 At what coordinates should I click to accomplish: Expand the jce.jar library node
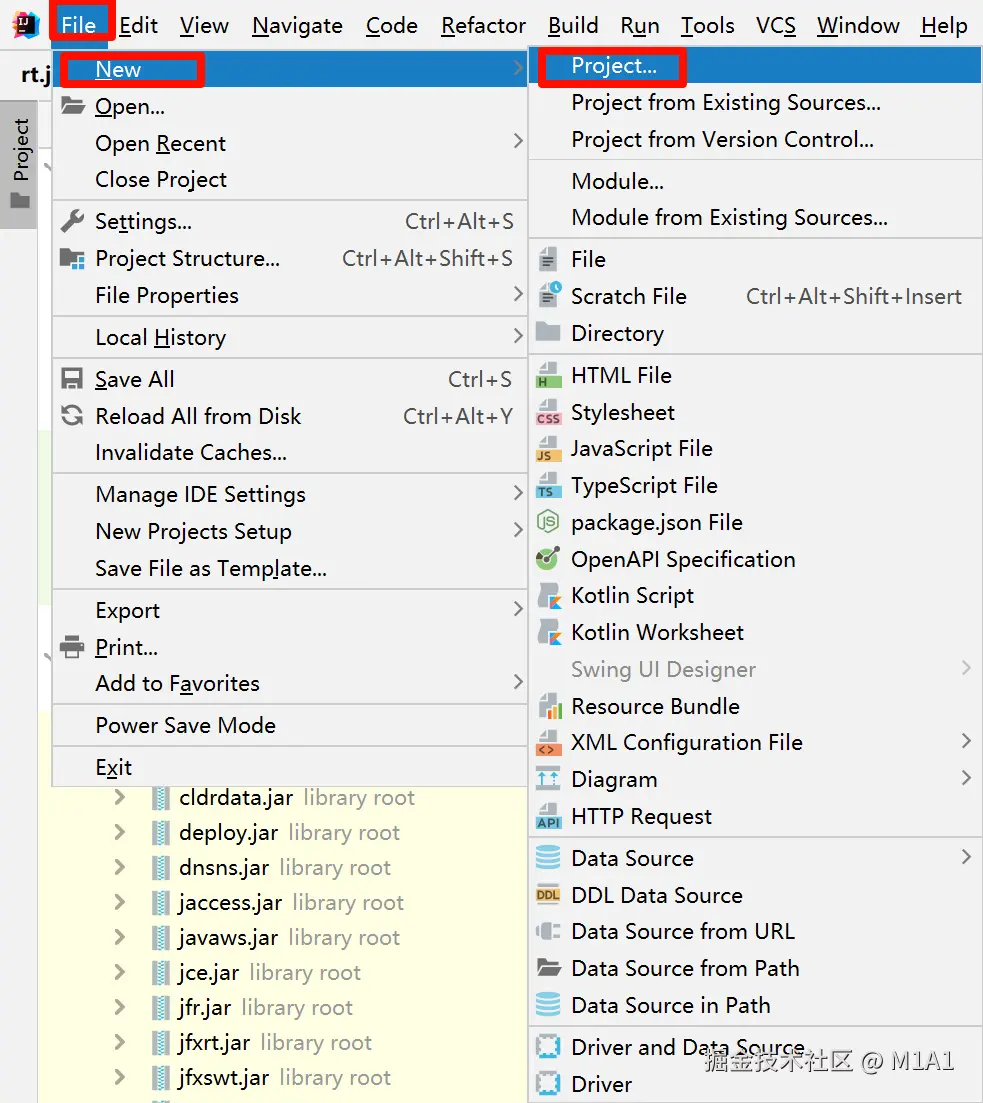click(x=120, y=972)
